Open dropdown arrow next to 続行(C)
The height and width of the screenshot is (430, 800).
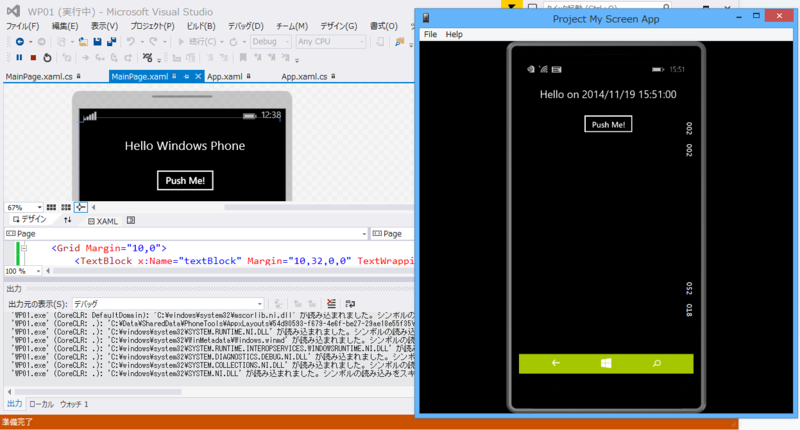(x=221, y=42)
